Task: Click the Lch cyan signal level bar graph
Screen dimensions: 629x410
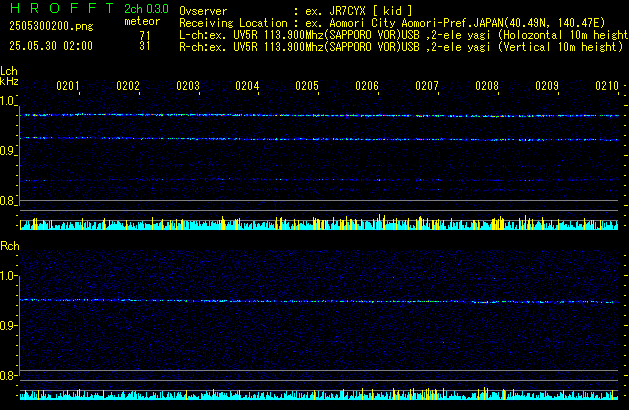Action: click(x=319, y=223)
